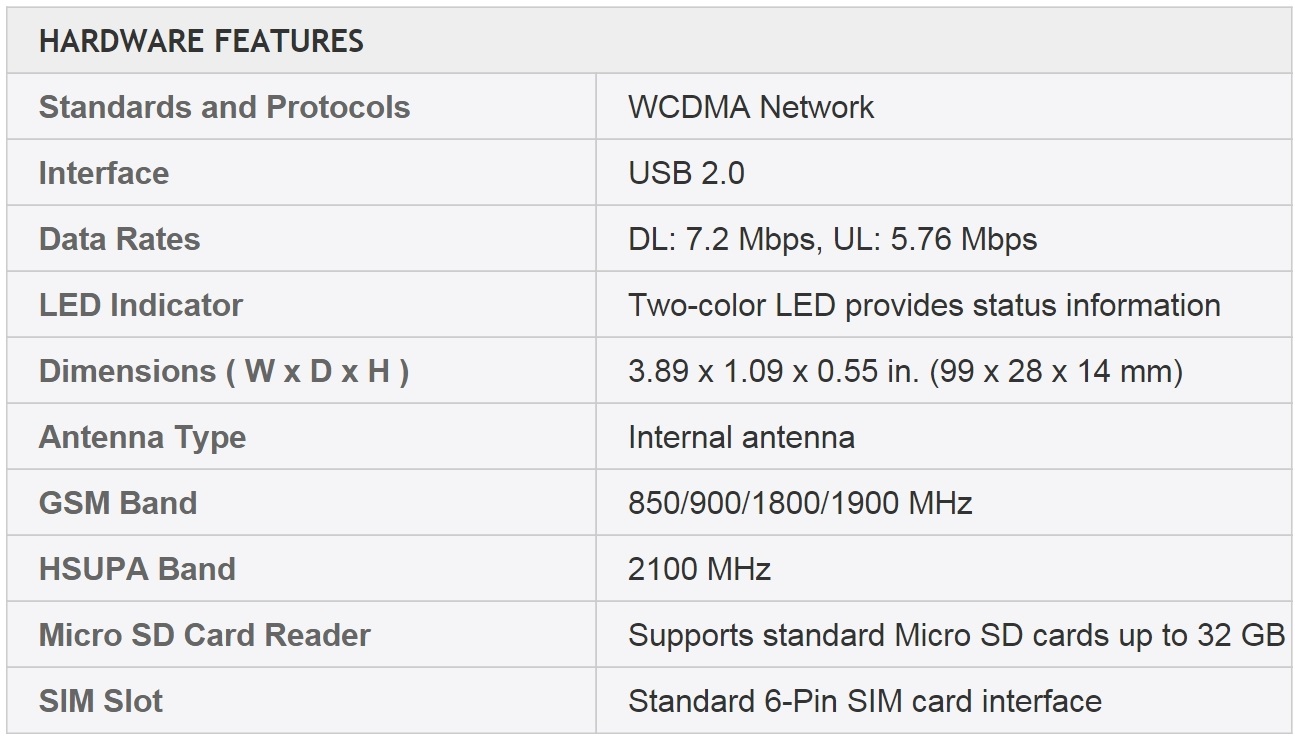Image resolution: width=1295 pixels, height=741 pixels.
Task: Select the Standards and Protocols label
Action: (224, 107)
